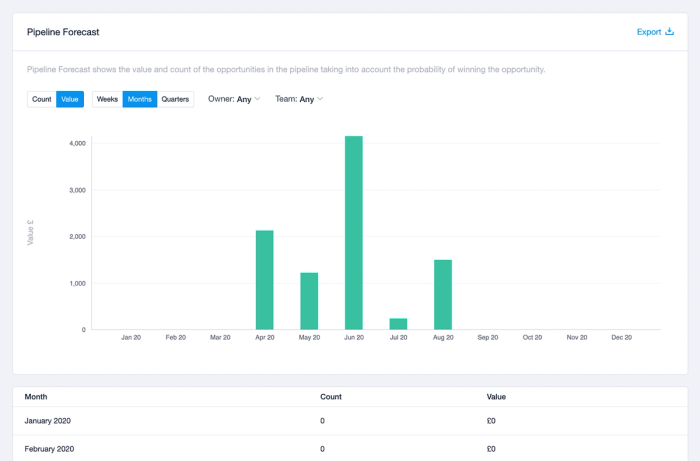Click the Apr 20 bar in chart
The image size is (700, 461).
point(265,280)
